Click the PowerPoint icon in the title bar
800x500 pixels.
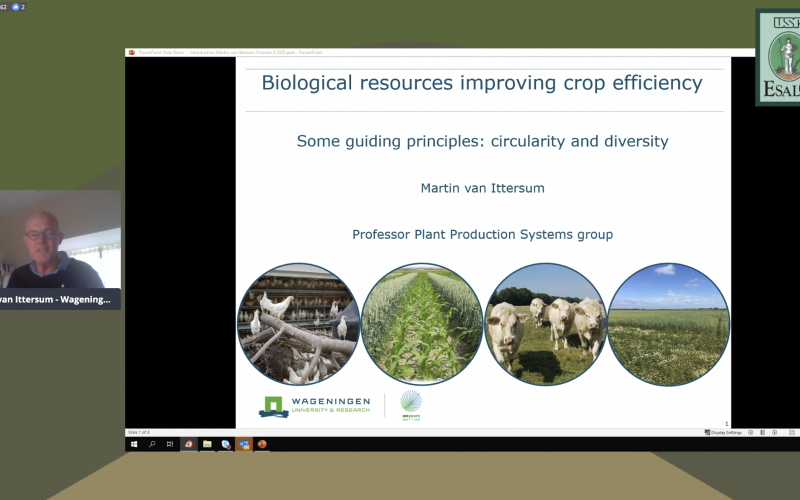coord(132,53)
